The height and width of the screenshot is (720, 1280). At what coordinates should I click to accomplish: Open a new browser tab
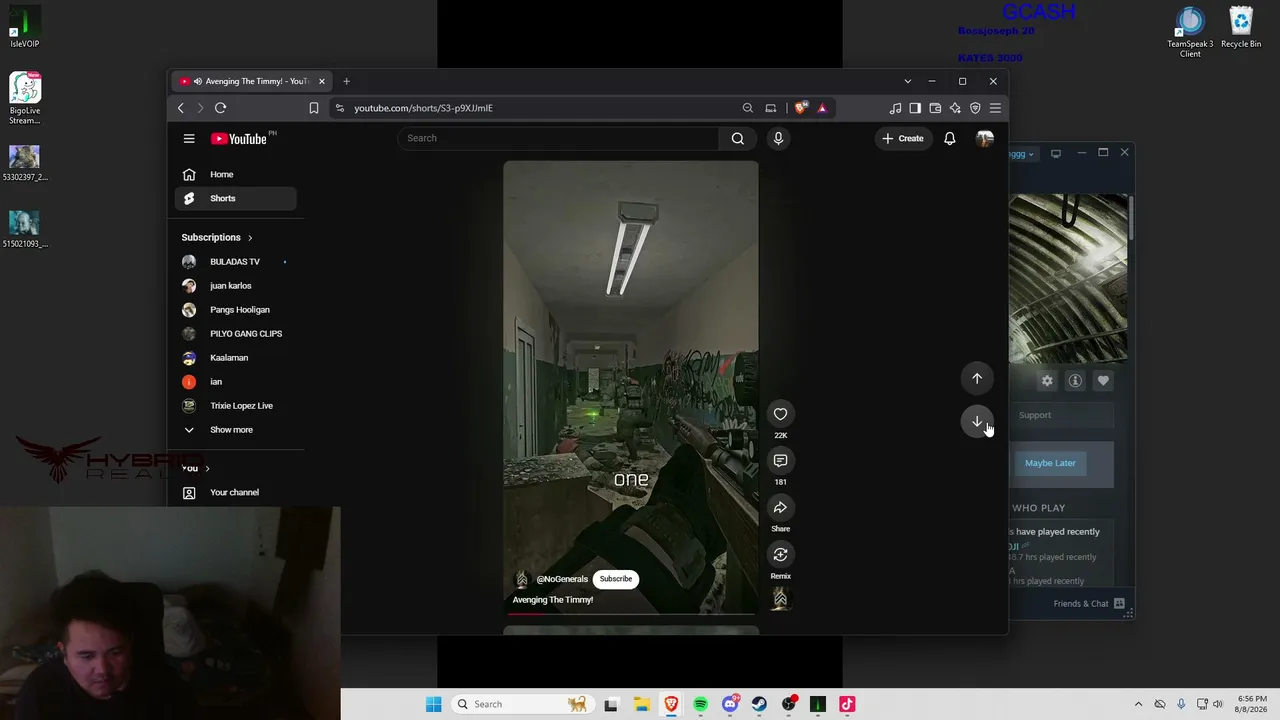(346, 81)
